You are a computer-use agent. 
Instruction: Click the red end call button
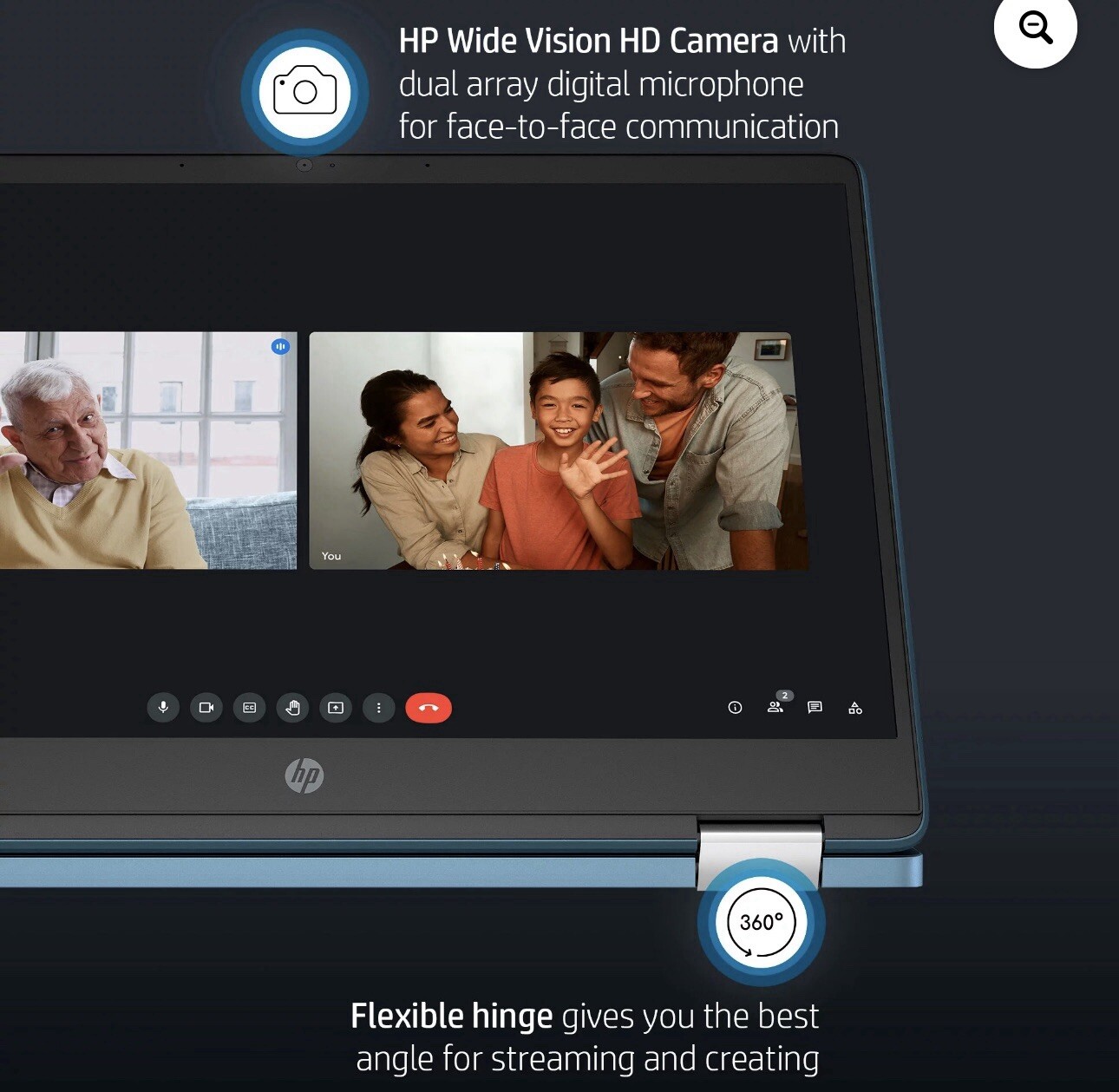pos(429,708)
